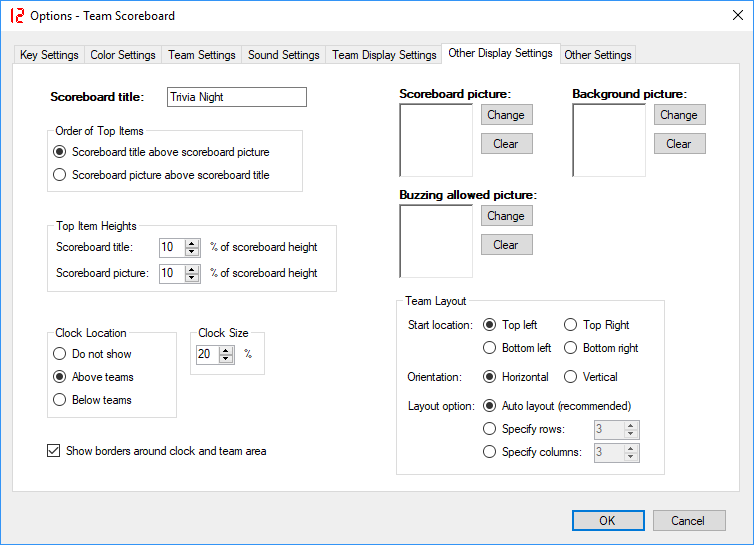Toggle 'Show borders around clock and team area'

pyautogui.click(x=54, y=451)
